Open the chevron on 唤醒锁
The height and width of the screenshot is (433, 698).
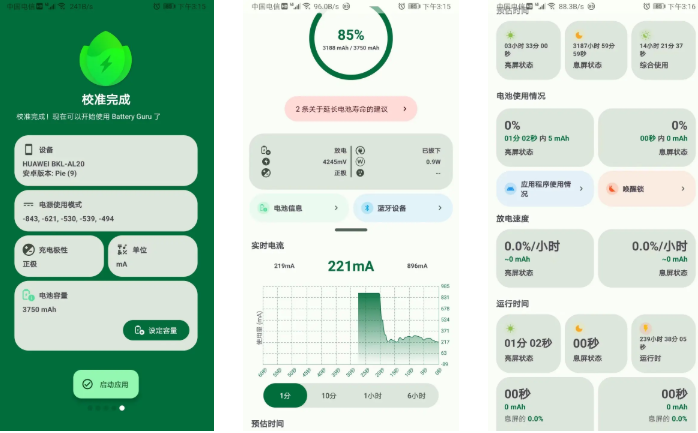(x=683, y=189)
